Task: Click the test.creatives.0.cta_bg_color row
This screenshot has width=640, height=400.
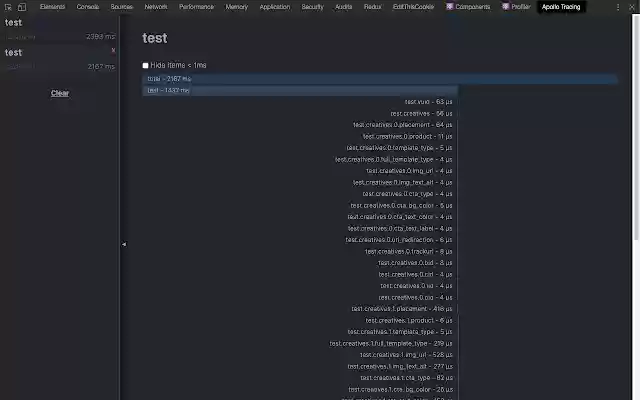Action: (401, 206)
